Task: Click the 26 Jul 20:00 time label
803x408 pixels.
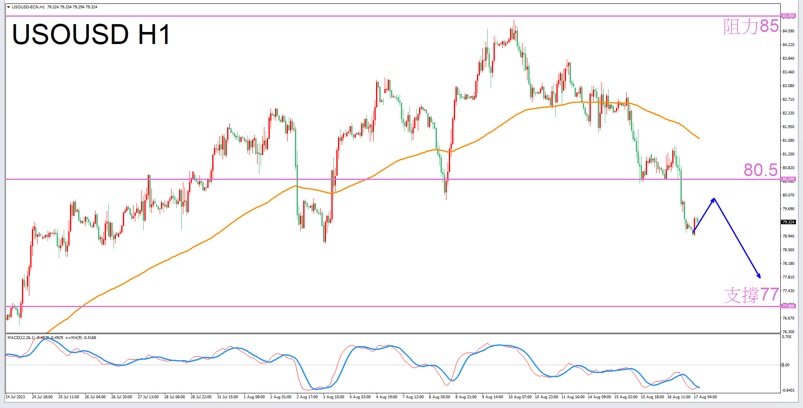Action: tap(122, 397)
